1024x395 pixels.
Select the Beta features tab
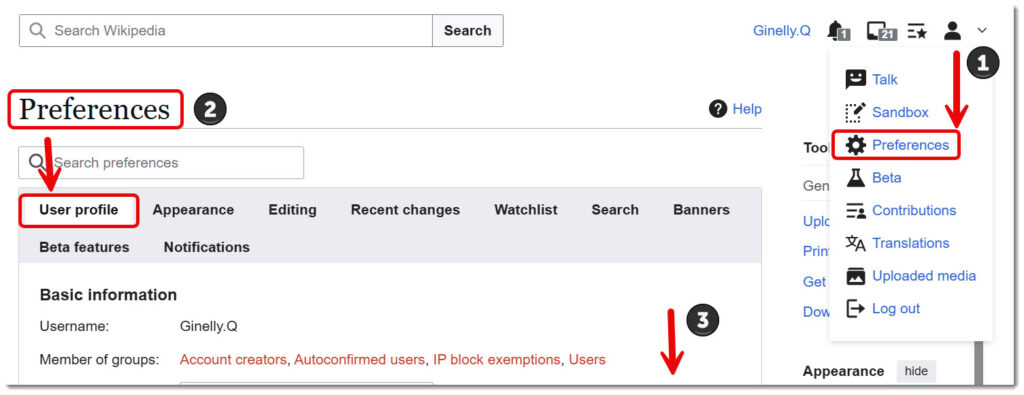84,247
